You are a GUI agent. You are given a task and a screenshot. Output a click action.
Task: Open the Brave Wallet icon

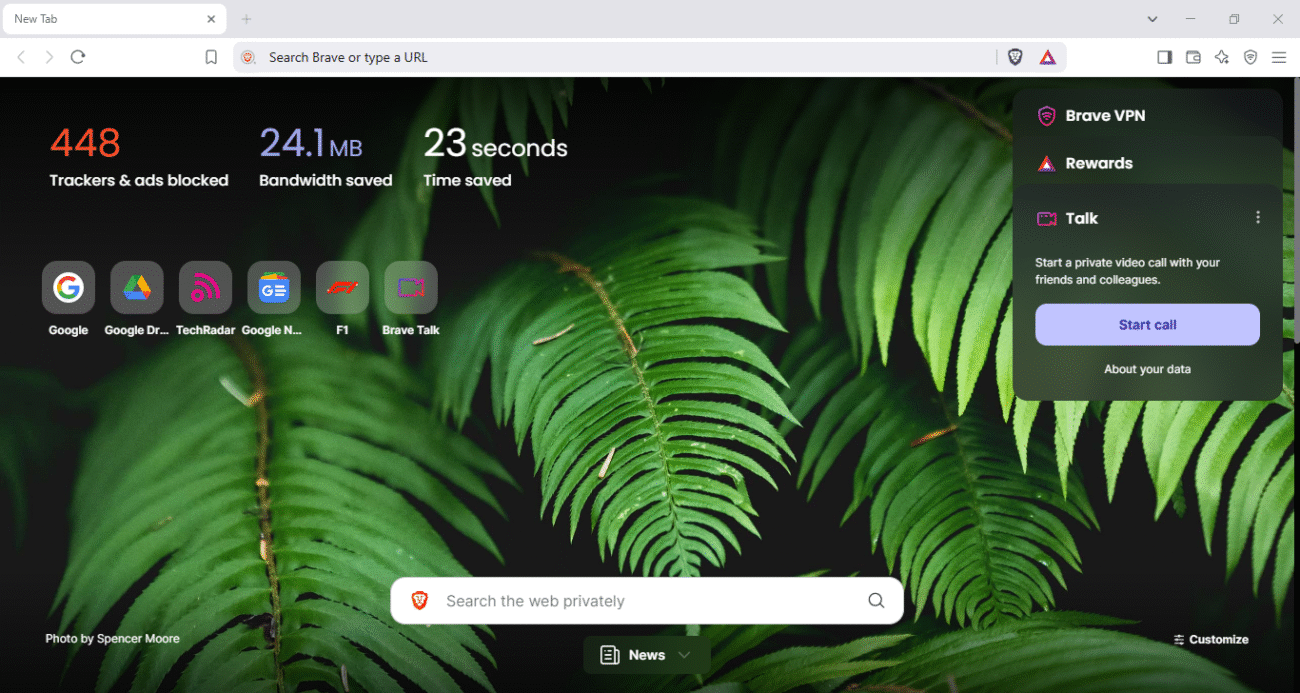tap(1193, 57)
